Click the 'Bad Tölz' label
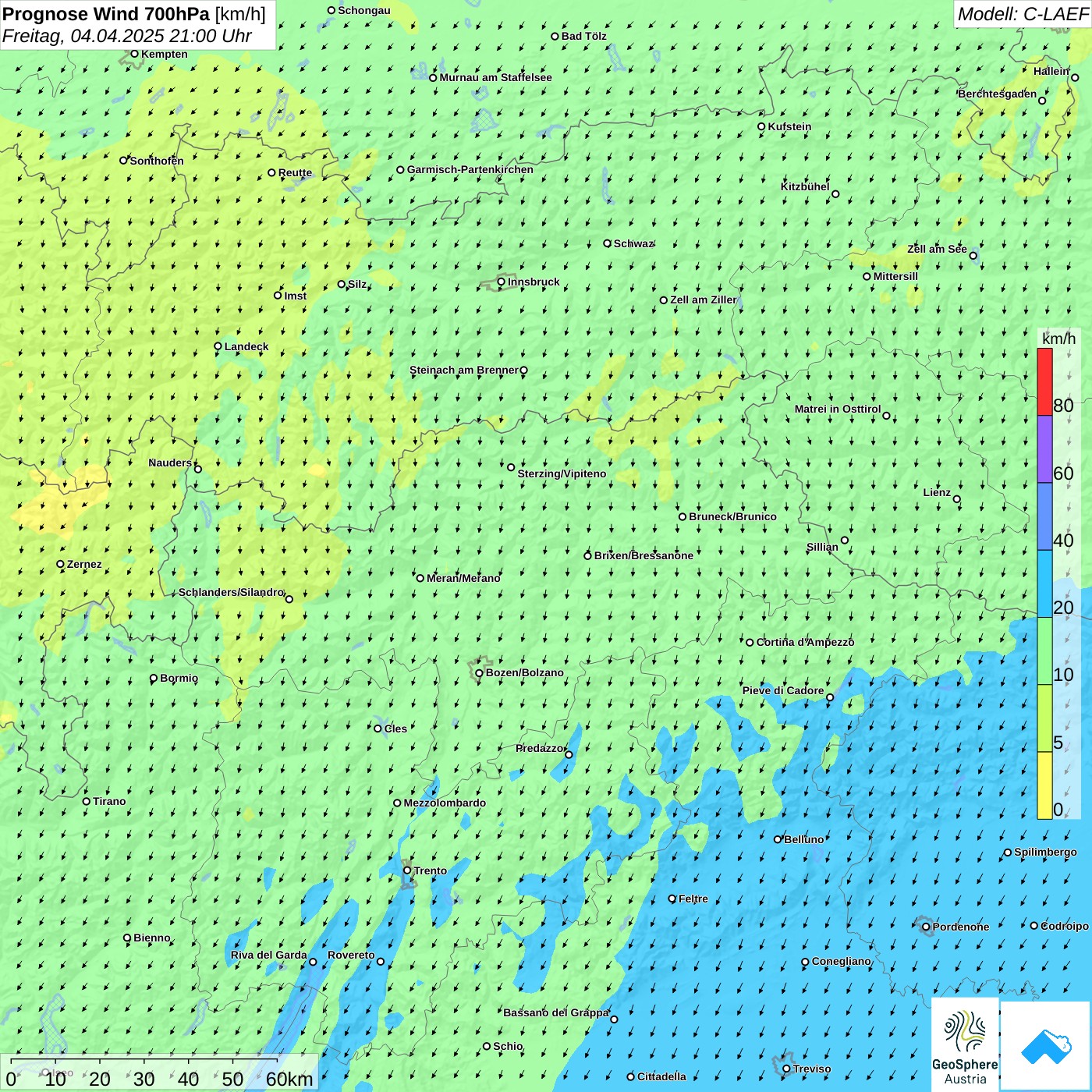Viewport: 1092px width, 1092px height. [584, 36]
